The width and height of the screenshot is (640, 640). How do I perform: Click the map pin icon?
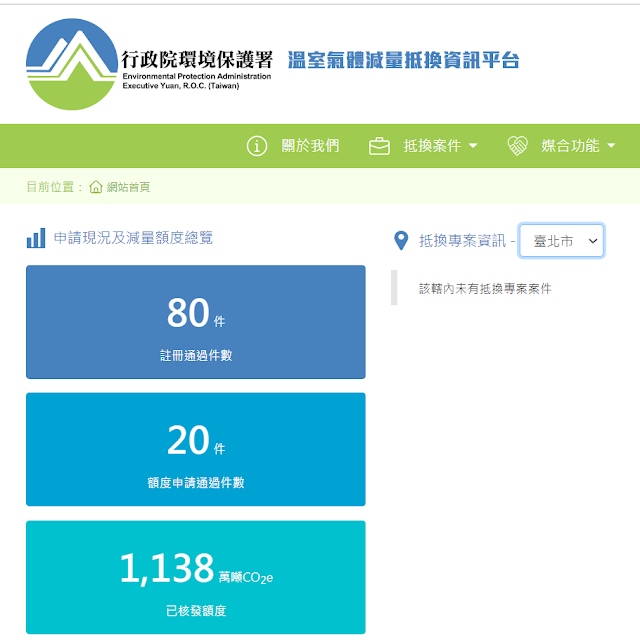401,240
